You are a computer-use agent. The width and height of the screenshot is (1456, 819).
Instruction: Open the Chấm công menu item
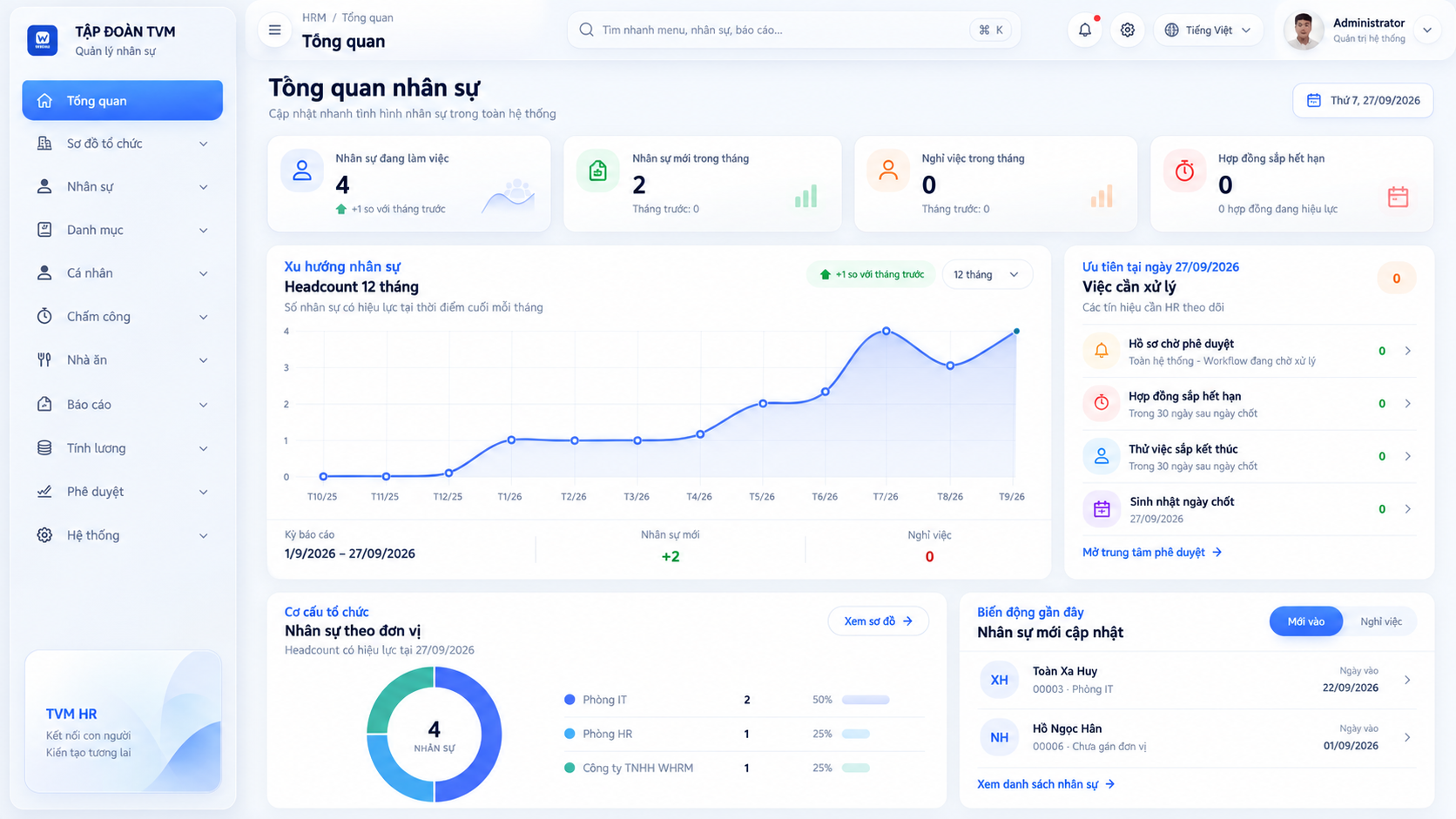[123, 316]
